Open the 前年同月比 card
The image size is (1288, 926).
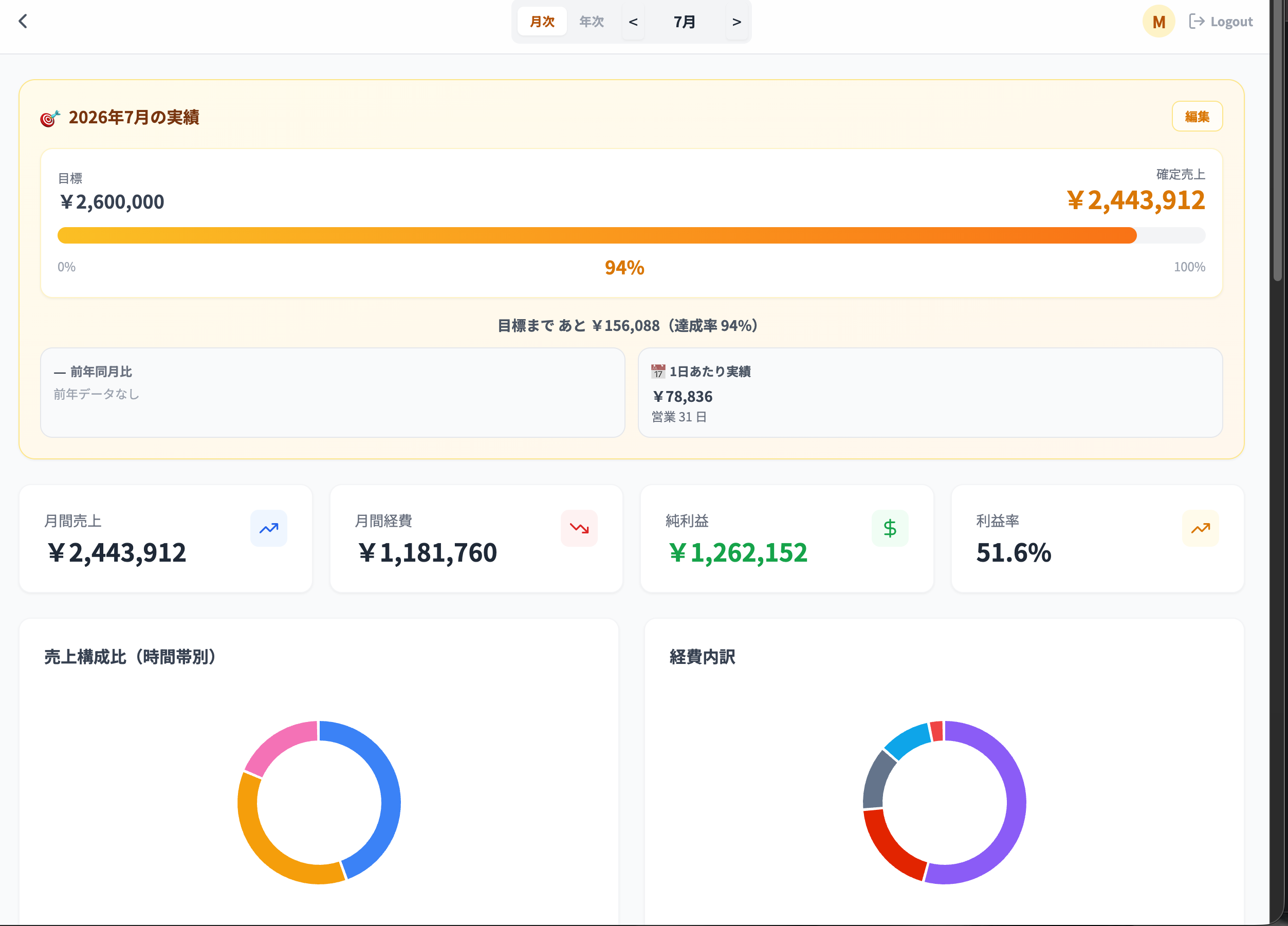(333, 392)
